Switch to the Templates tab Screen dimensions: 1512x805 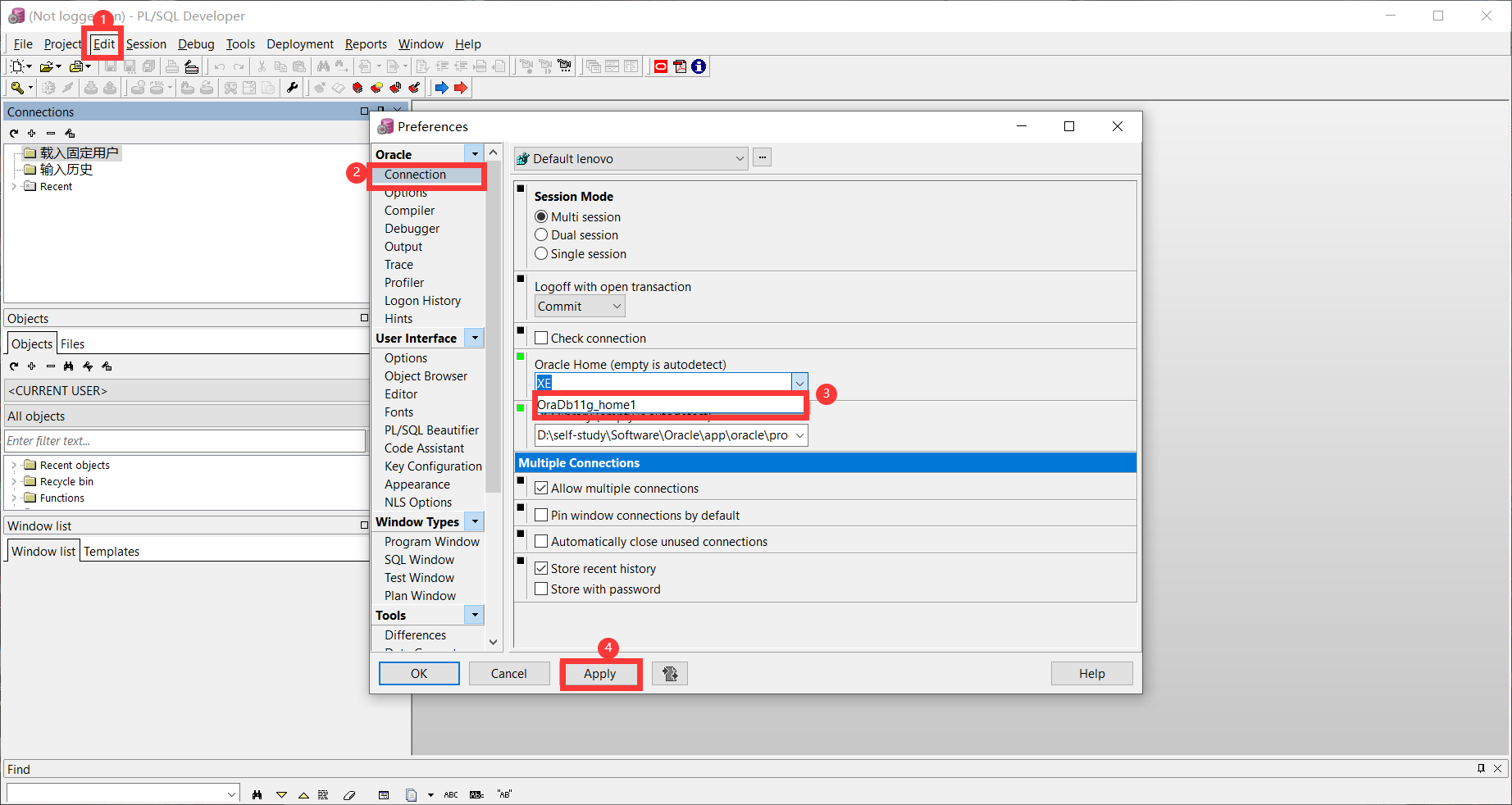tap(112, 552)
